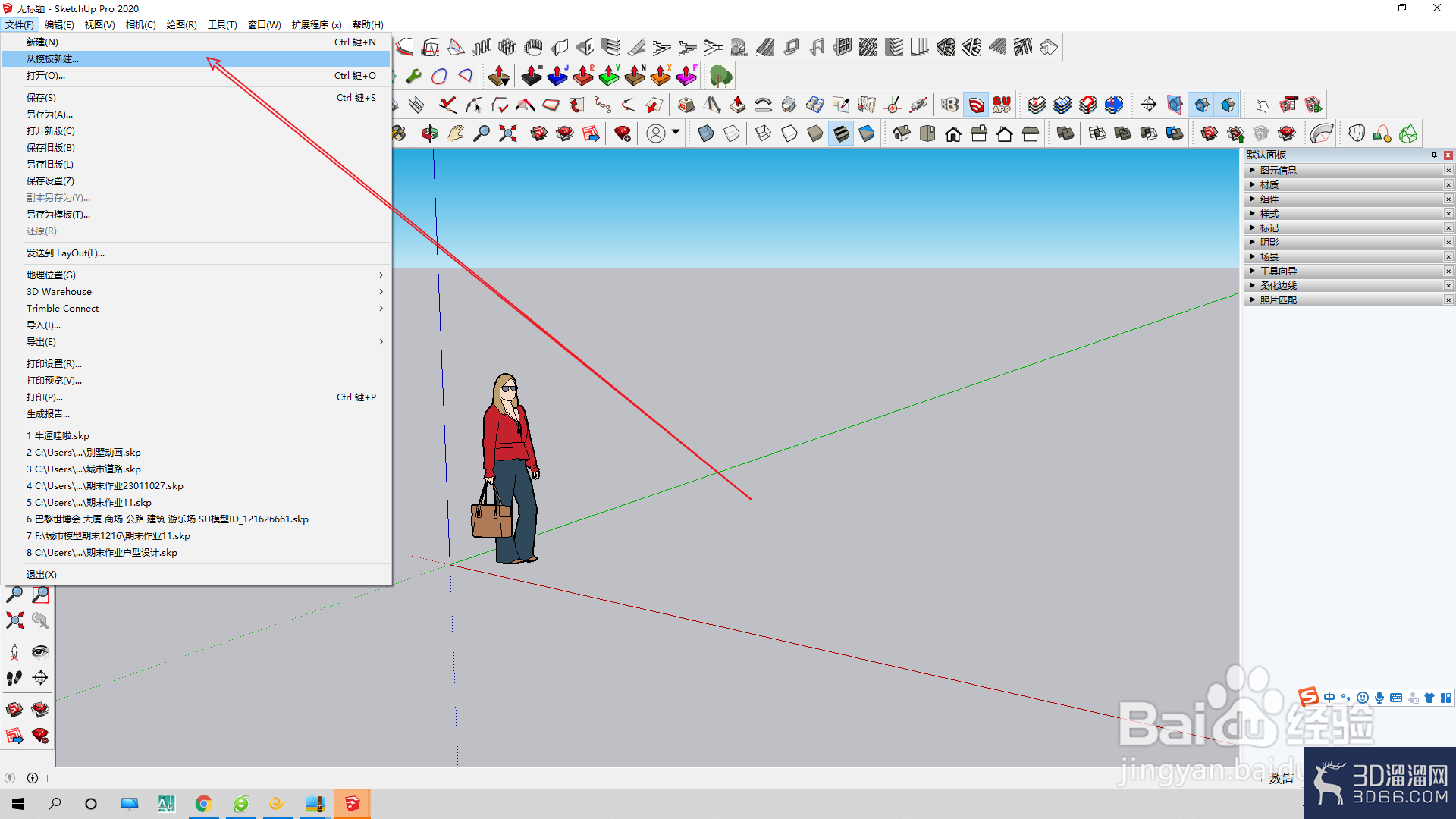Close the 工具向导 panel with its x

click(1448, 271)
